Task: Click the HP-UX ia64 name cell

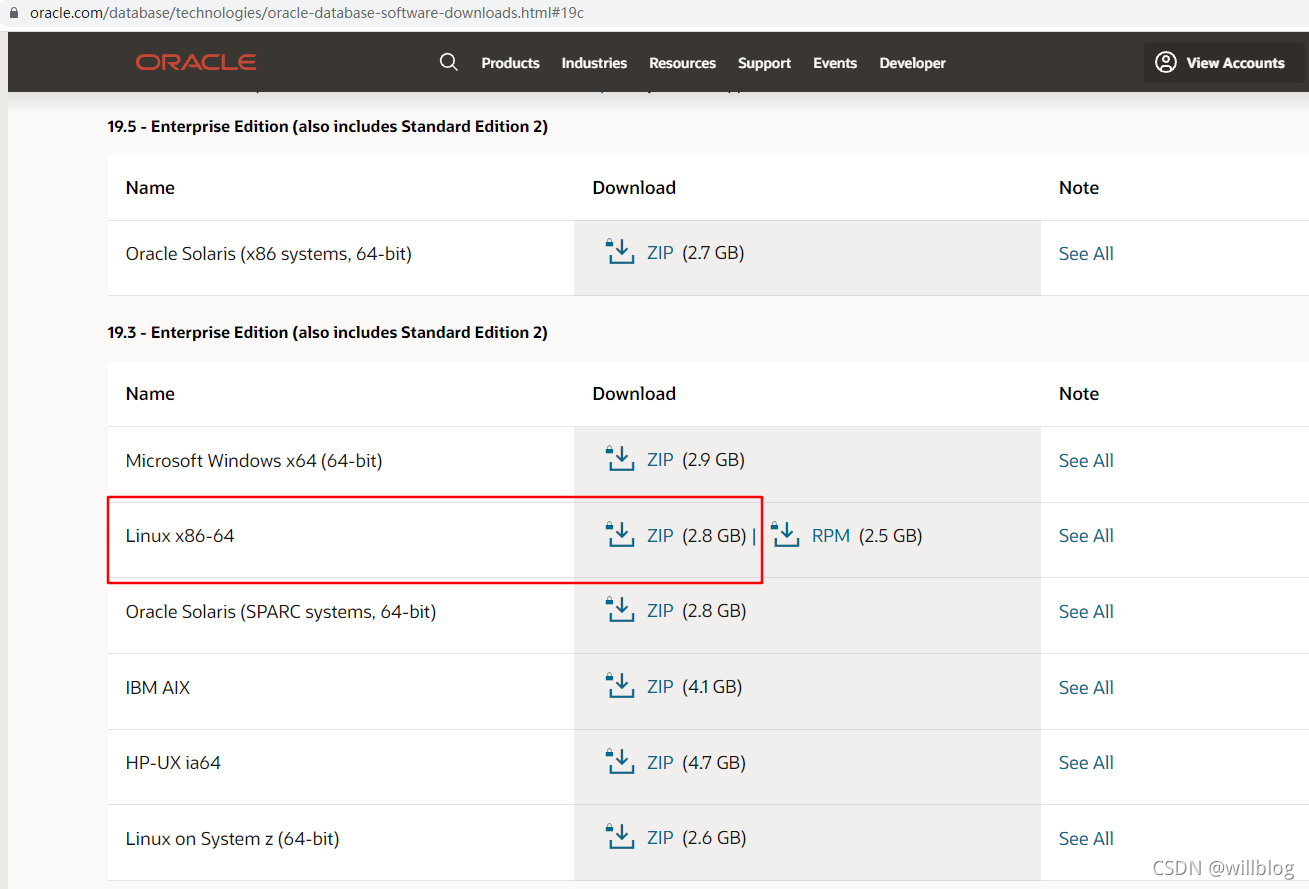Action: click(341, 767)
